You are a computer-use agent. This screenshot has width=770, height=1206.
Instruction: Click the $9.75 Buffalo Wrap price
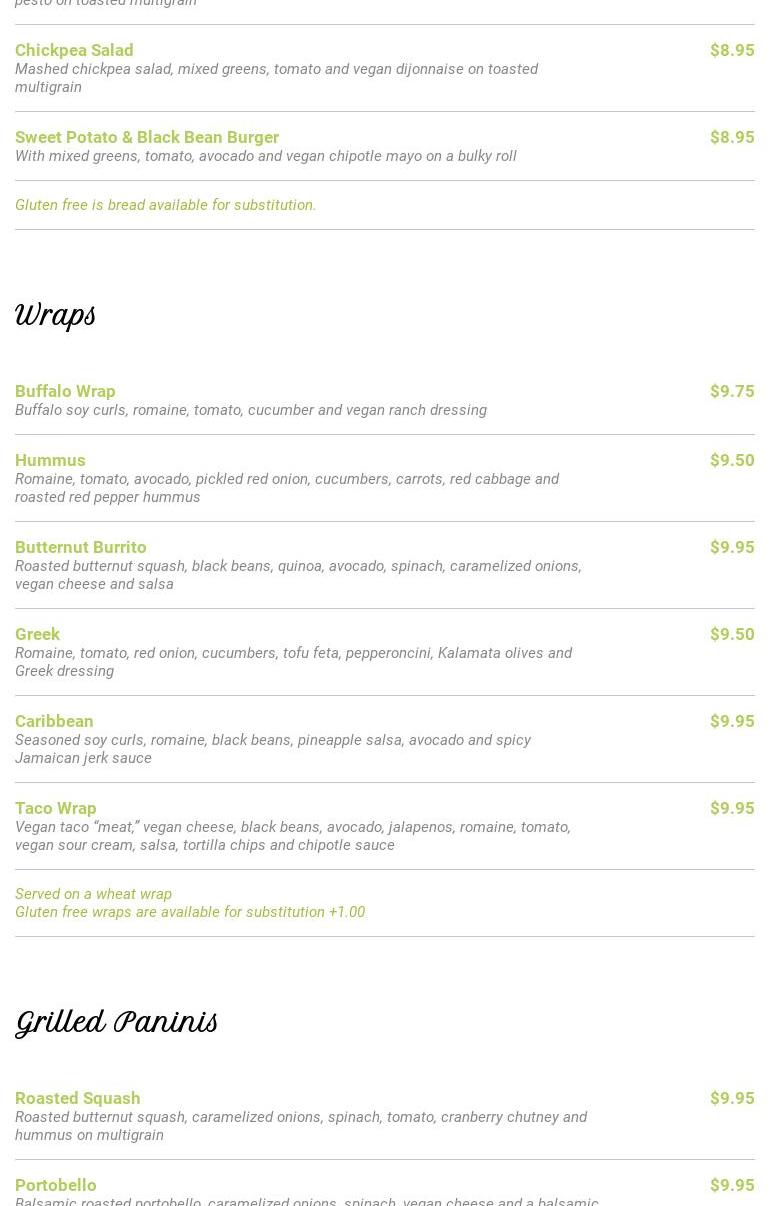point(732,391)
